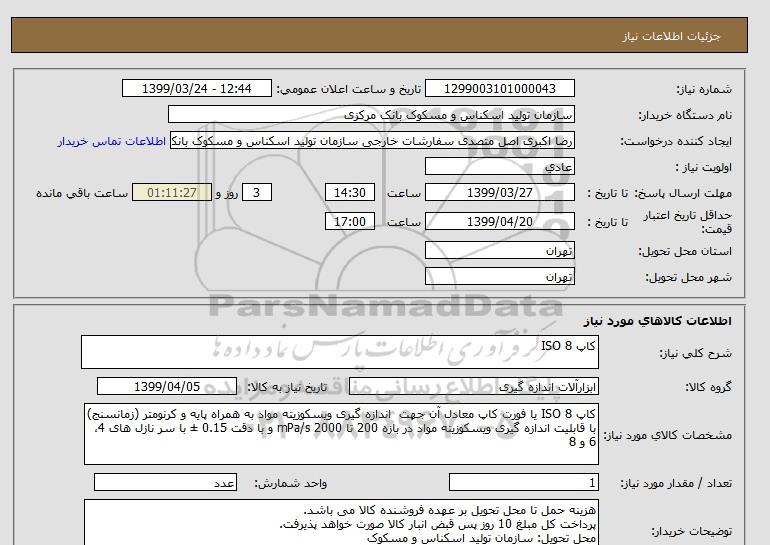Screen dimensions: 770x545
Task: Click the تعداد / مقدار مورد نیاز label
Action: [676, 484]
